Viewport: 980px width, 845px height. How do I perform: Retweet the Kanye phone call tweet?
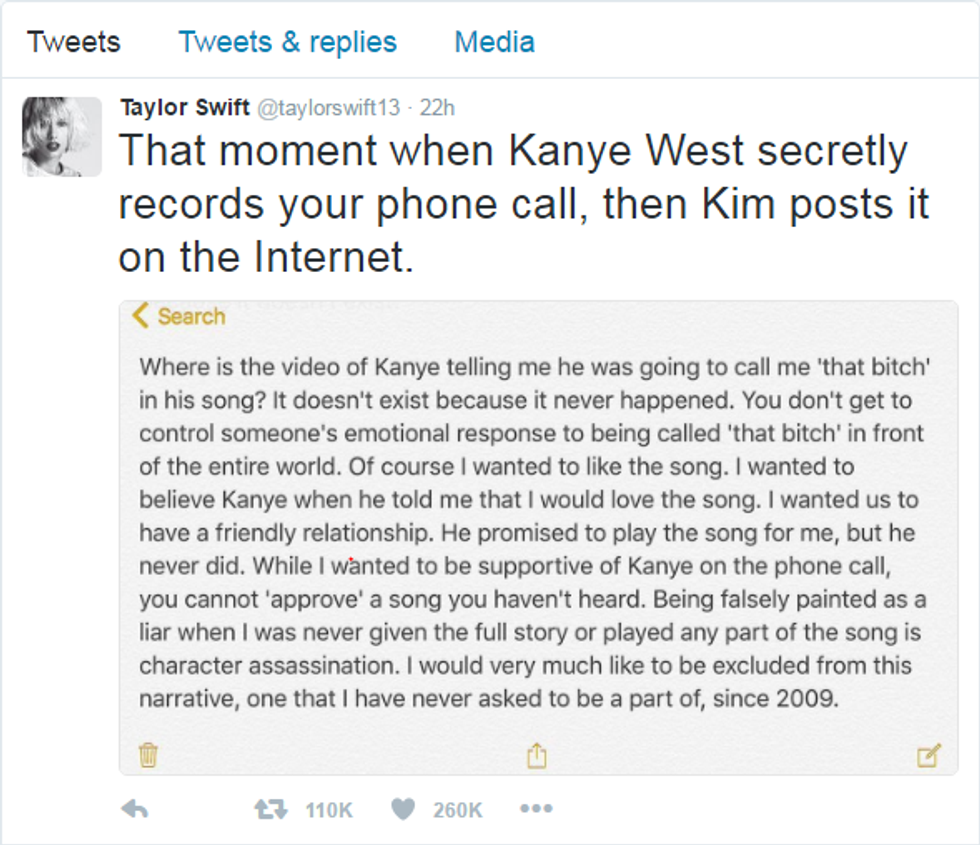270,809
